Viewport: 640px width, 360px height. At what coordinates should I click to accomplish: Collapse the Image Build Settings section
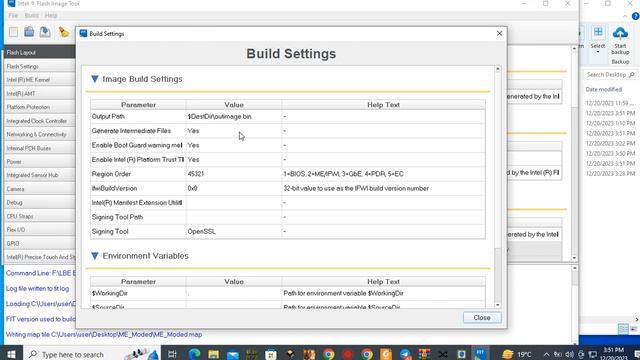pos(95,79)
